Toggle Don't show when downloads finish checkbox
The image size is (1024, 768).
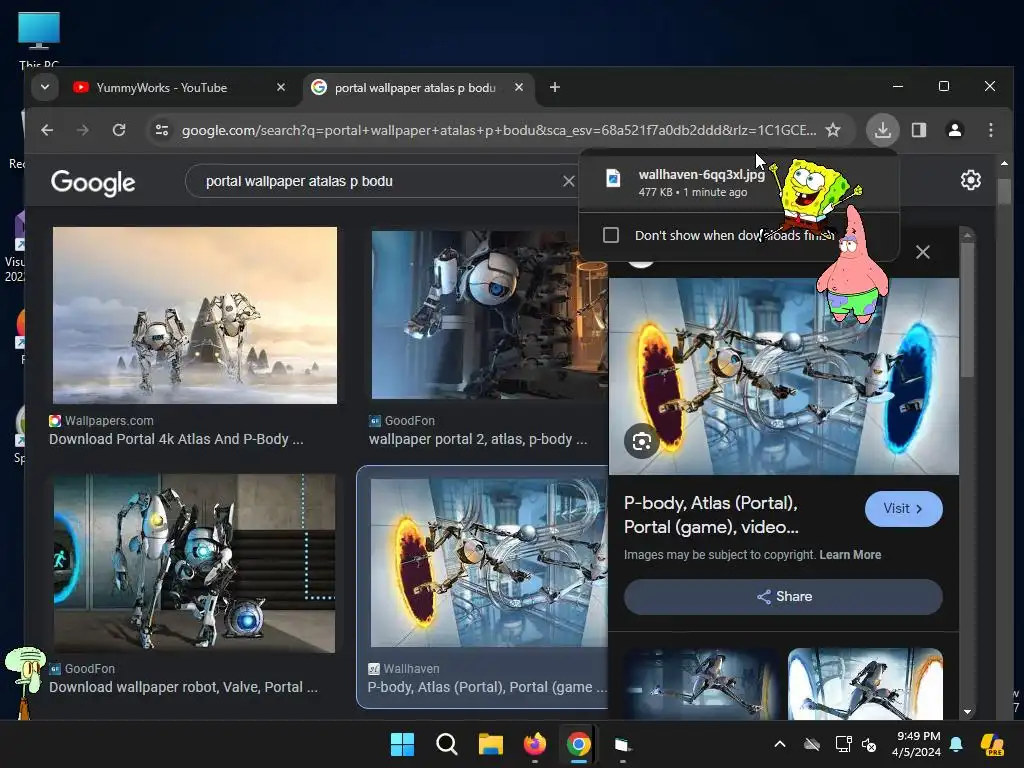(x=611, y=235)
